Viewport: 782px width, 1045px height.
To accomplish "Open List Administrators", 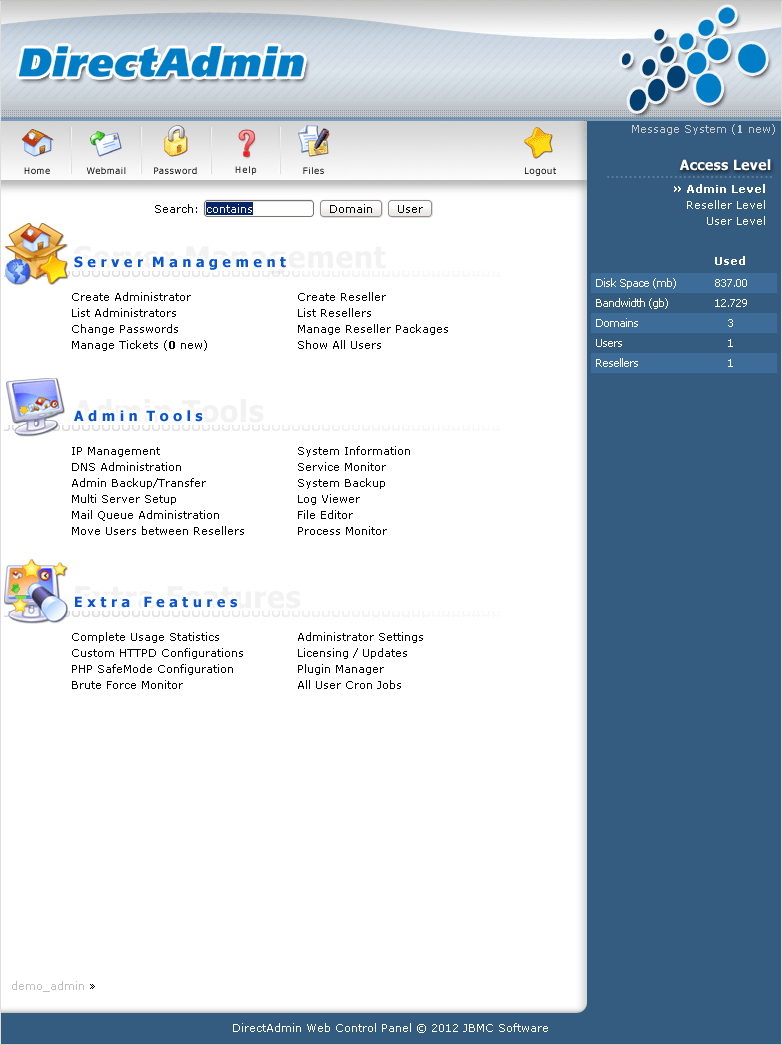I will pyautogui.click(x=124, y=313).
